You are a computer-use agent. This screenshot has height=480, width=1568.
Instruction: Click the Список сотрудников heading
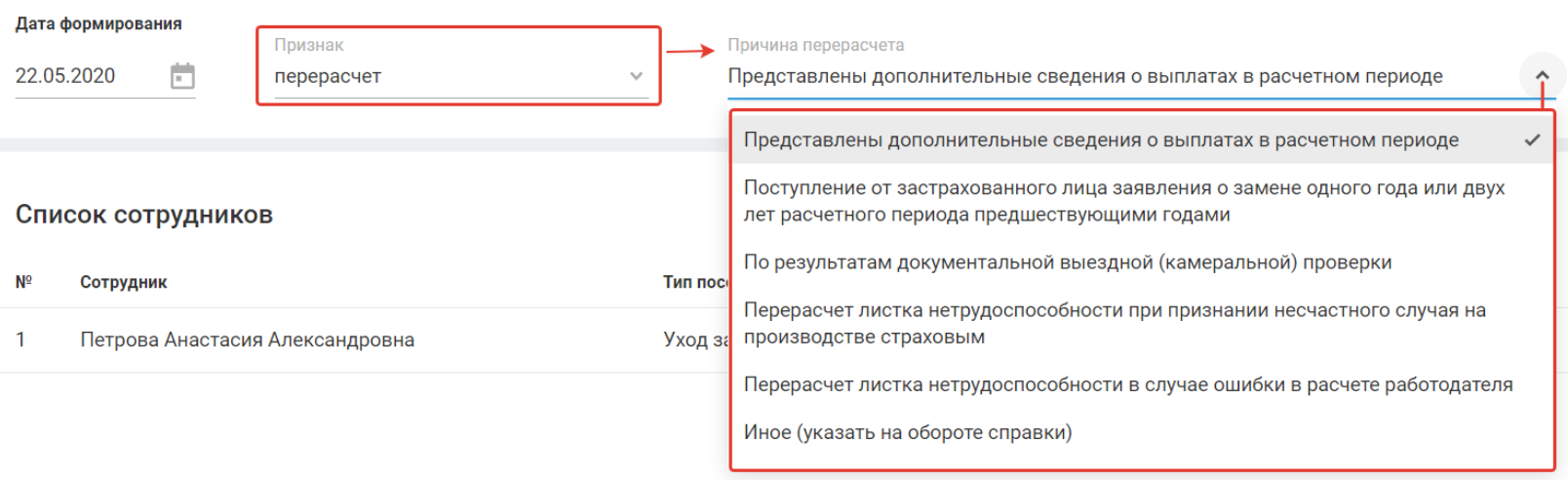pyautogui.click(x=144, y=215)
